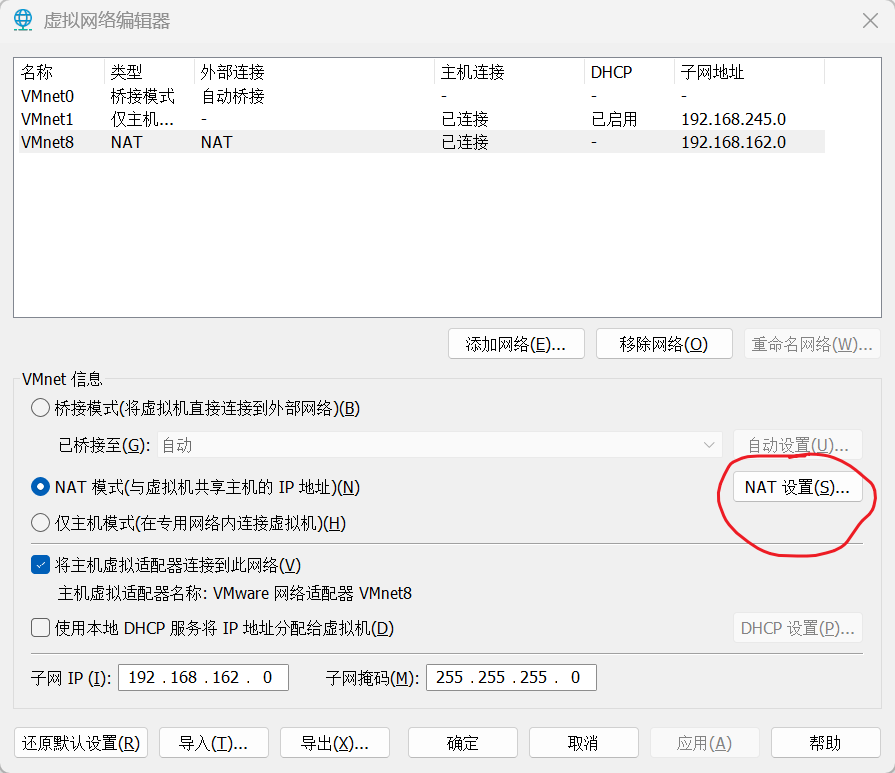This screenshot has height=773, width=895.
Task: Click 主机虚拟适配器名称 VMnet8 label
Action: coord(235,593)
